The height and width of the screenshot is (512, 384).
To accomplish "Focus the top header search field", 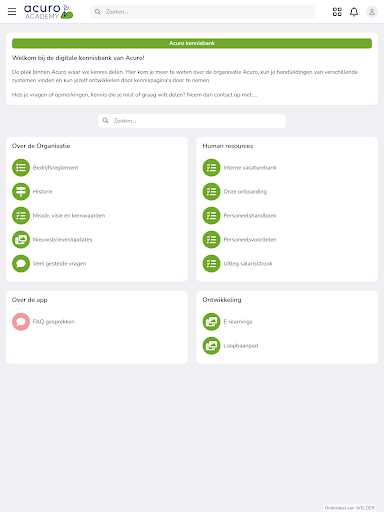I will pyautogui.click(x=203, y=12).
